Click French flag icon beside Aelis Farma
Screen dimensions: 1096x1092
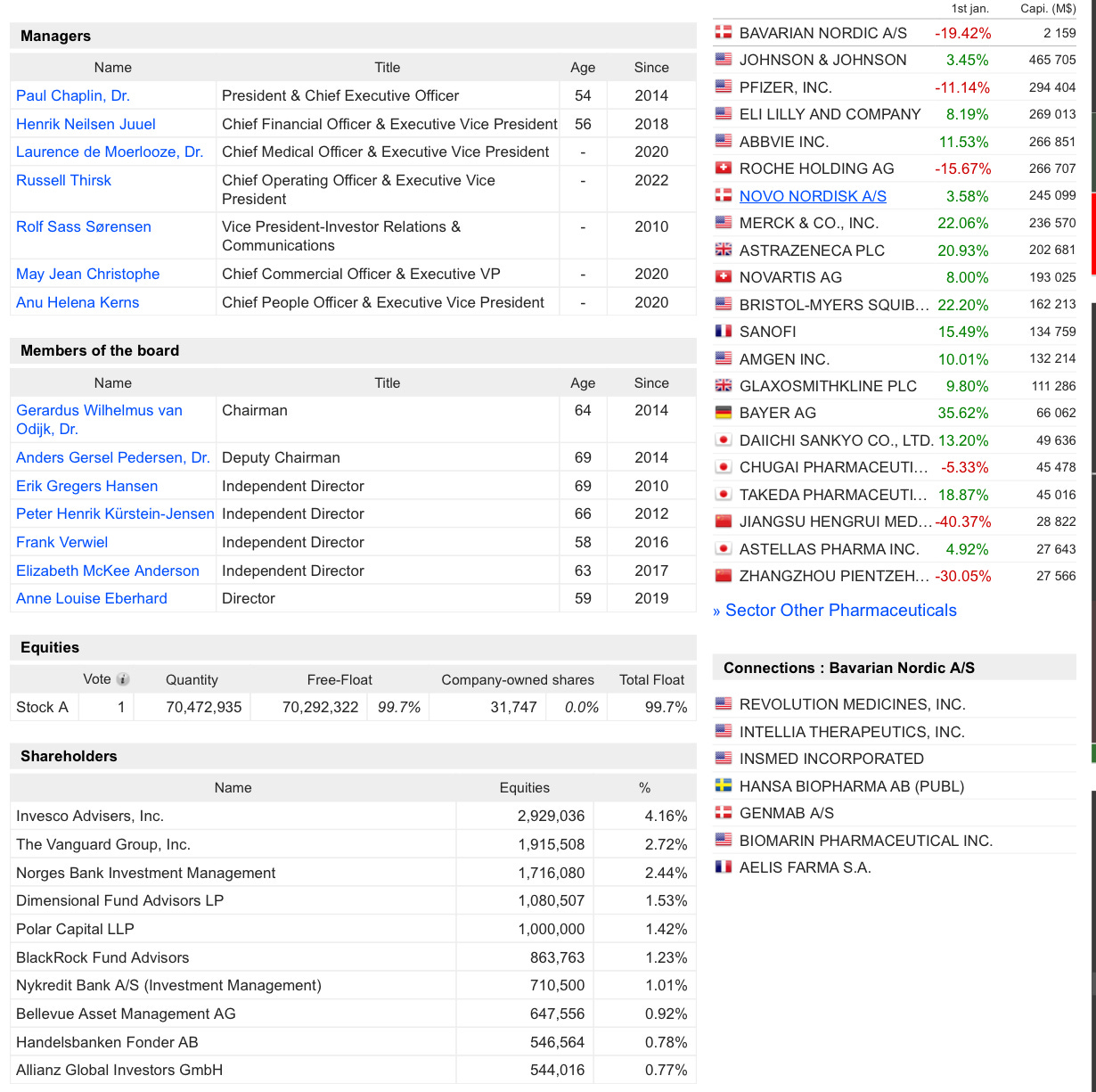(724, 867)
